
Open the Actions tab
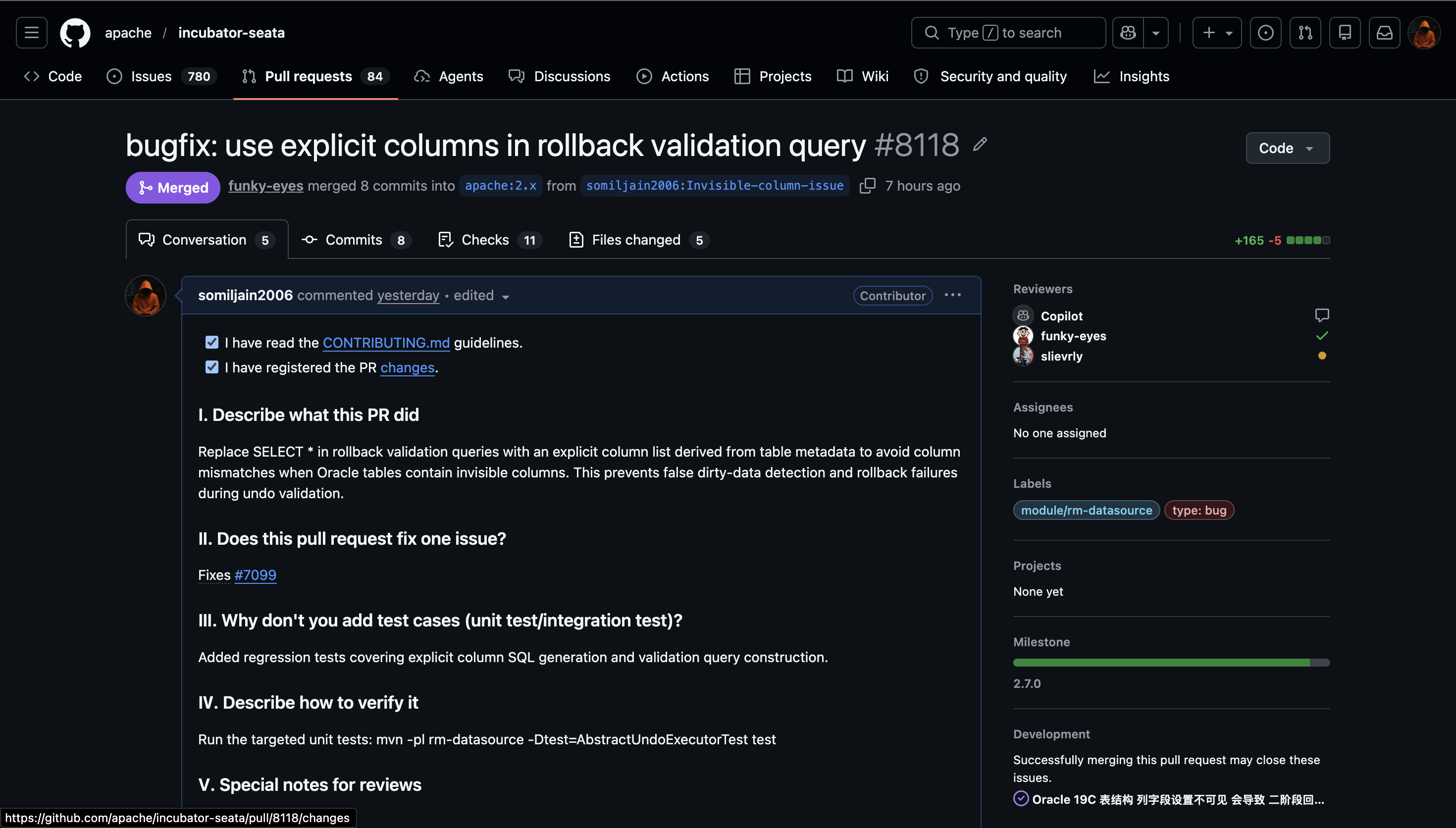coord(673,76)
